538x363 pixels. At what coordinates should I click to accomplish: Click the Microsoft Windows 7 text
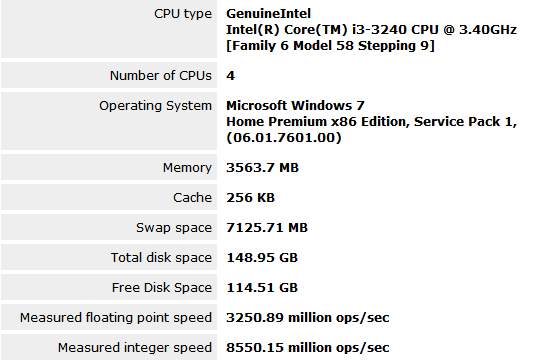pos(295,105)
